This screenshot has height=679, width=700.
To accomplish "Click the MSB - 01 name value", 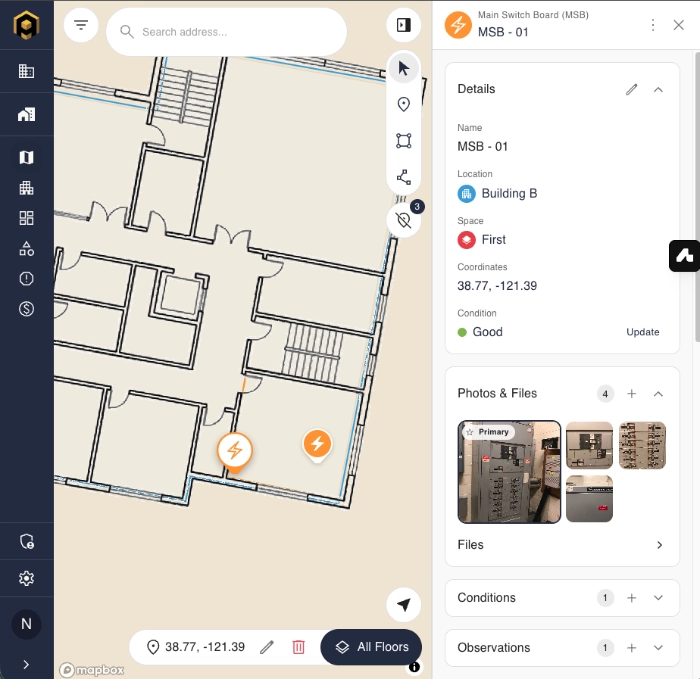I will click(483, 147).
